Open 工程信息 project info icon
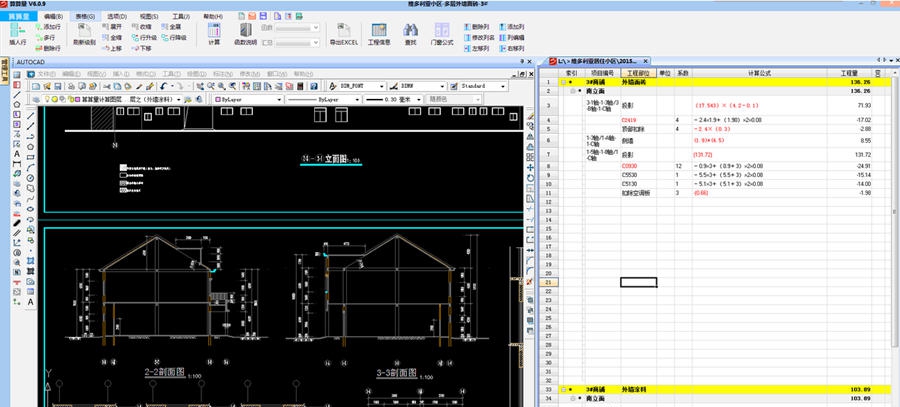The image size is (900, 407). point(380,32)
